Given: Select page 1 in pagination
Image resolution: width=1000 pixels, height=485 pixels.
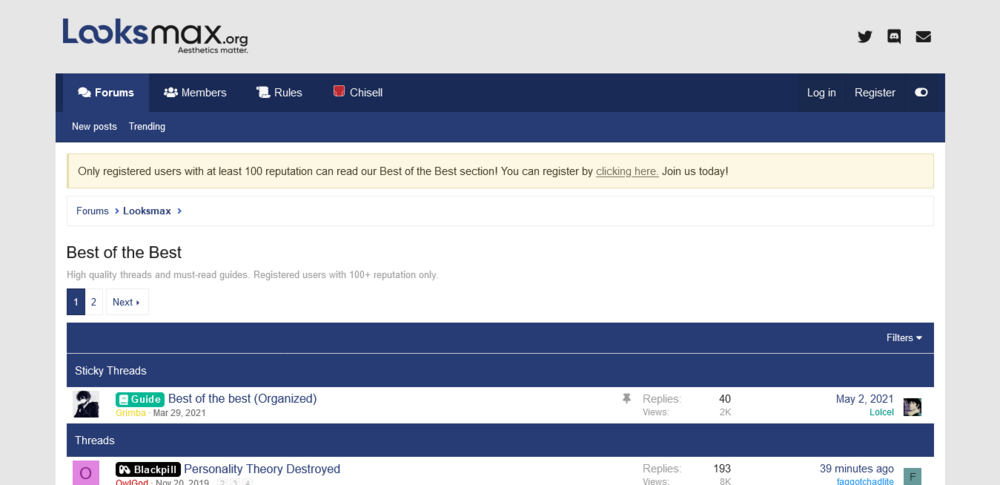Looking at the screenshot, I should tap(76, 302).
